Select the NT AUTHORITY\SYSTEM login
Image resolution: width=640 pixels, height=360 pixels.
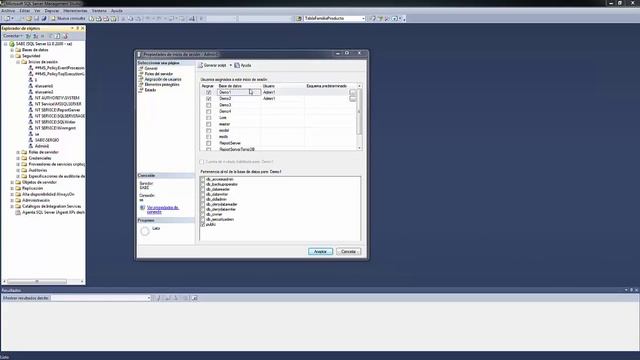[x=57, y=98]
